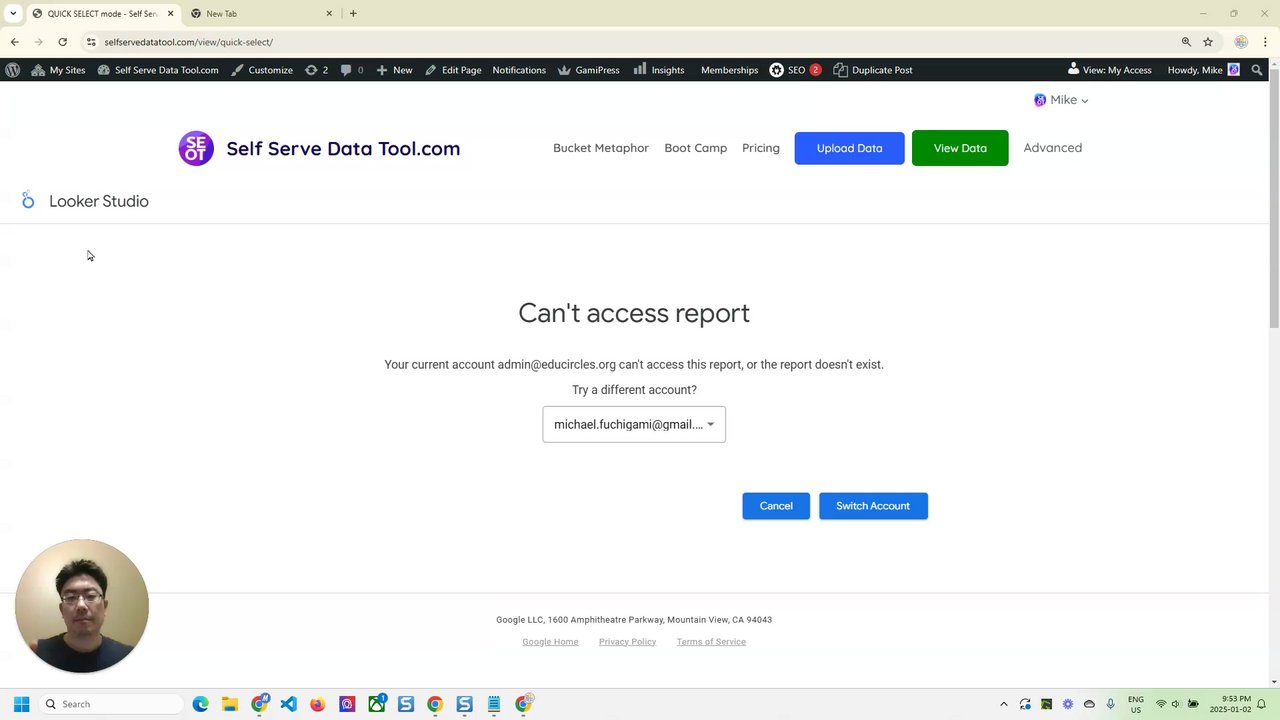Reload the current page

tap(62, 42)
